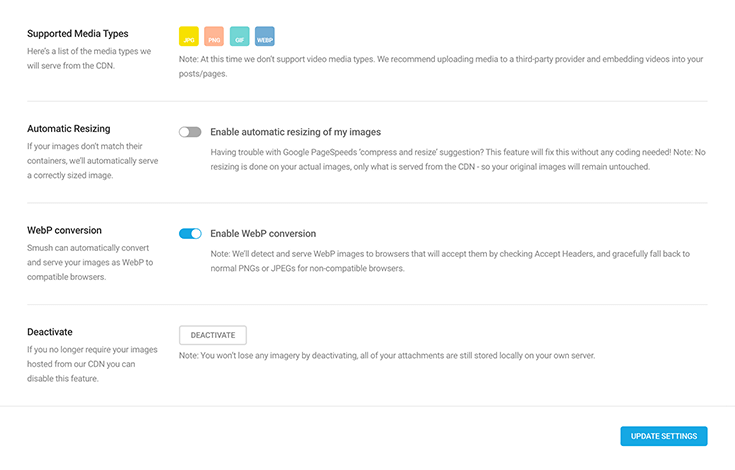735x470 pixels.
Task: Select the Automatic Resizing section heading
Action: click(68, 128)
